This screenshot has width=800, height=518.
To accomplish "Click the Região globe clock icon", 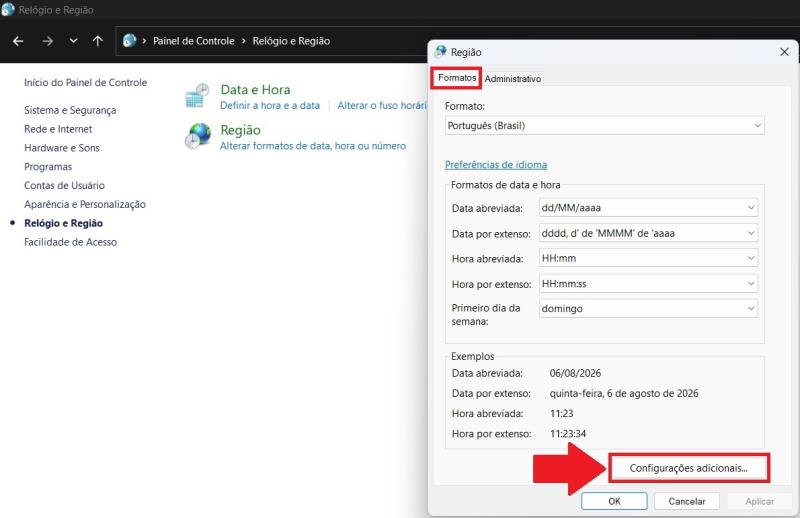I will click(x=197, y=136).
